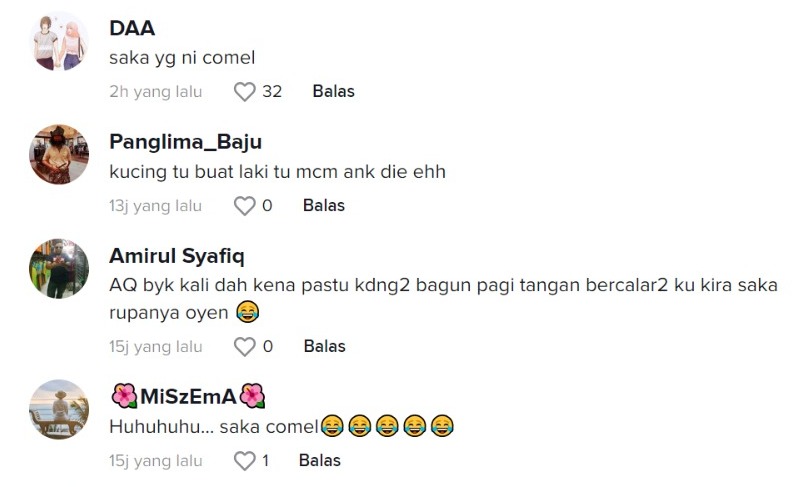Open the DAA username link

(x=132, y=28)
